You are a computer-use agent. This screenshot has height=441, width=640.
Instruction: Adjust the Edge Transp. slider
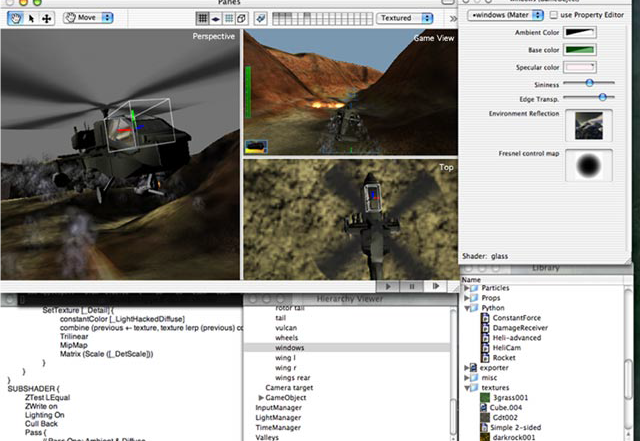(x=604, y=97)
